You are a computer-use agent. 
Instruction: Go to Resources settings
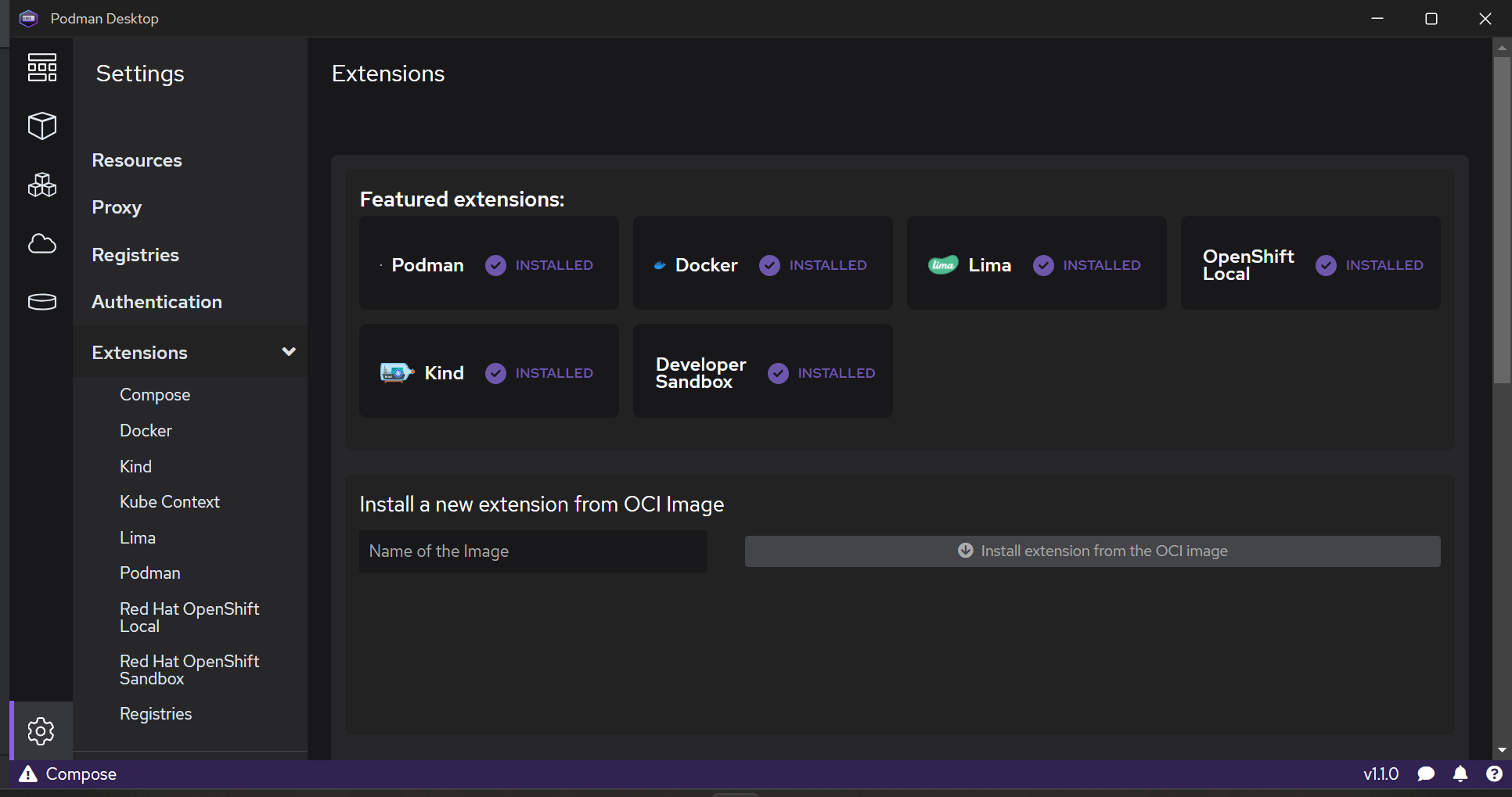click(x=137, y=160)
